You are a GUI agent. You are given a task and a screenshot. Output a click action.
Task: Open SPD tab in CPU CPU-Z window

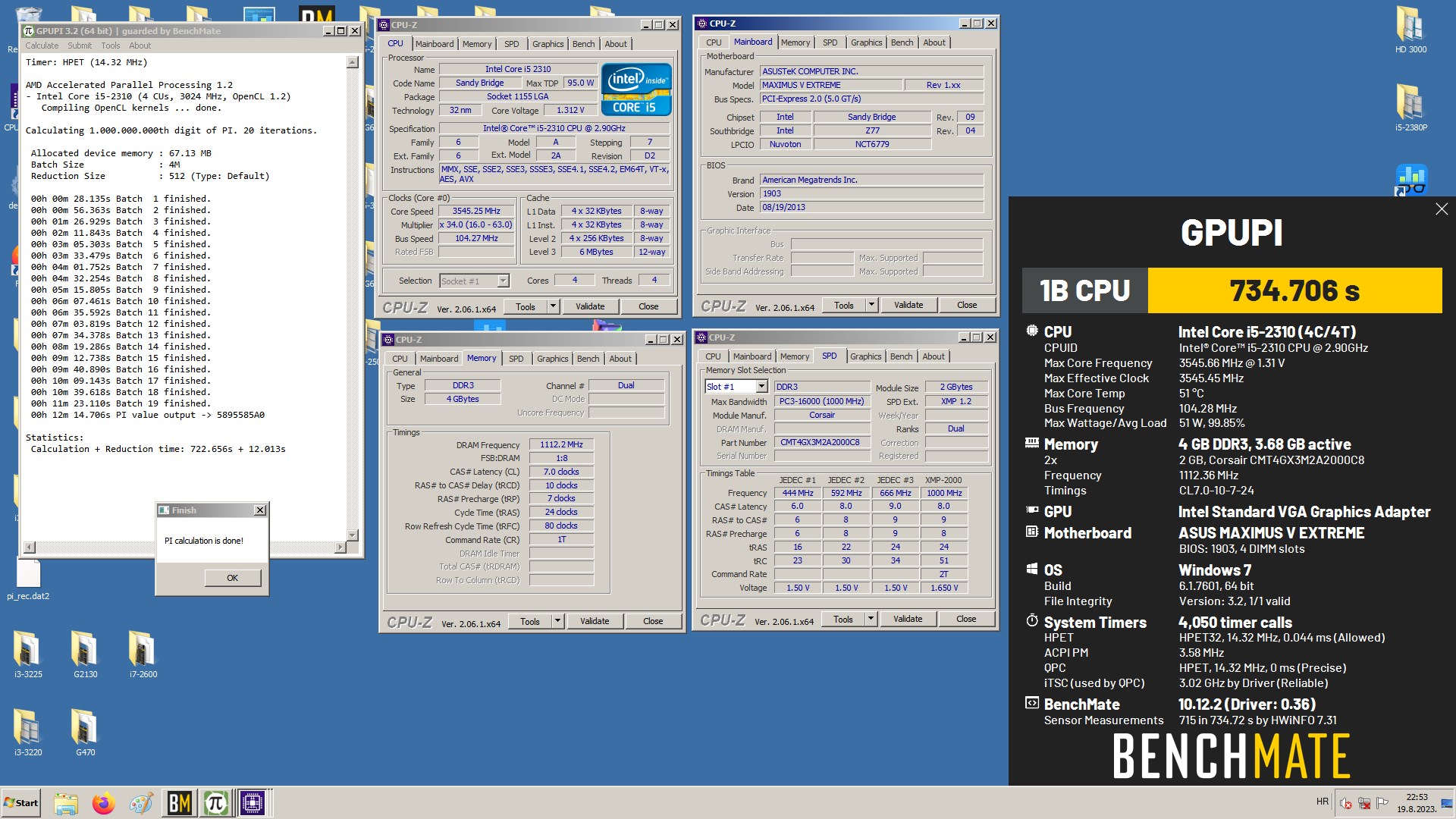click(512, 44)
